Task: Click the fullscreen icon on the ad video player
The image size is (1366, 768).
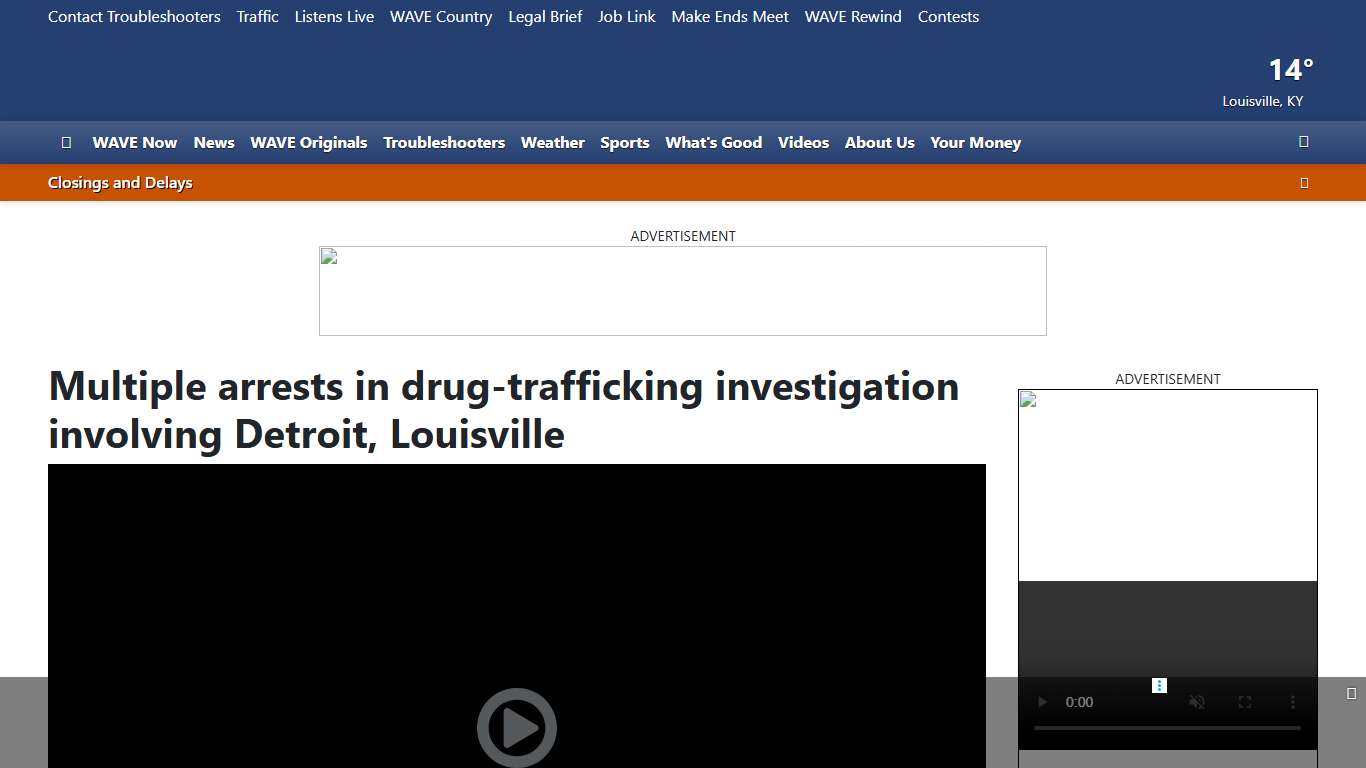Action: tap(1244, 702)
